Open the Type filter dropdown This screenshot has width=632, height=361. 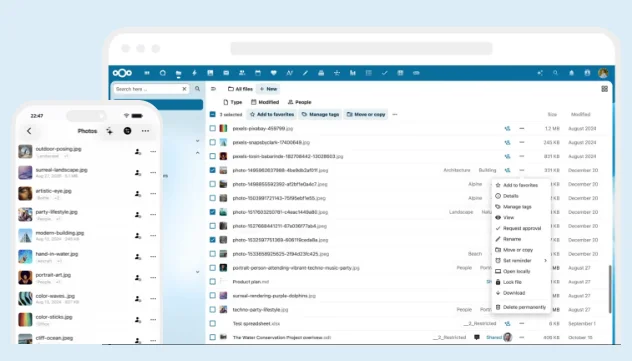point(233,102)
